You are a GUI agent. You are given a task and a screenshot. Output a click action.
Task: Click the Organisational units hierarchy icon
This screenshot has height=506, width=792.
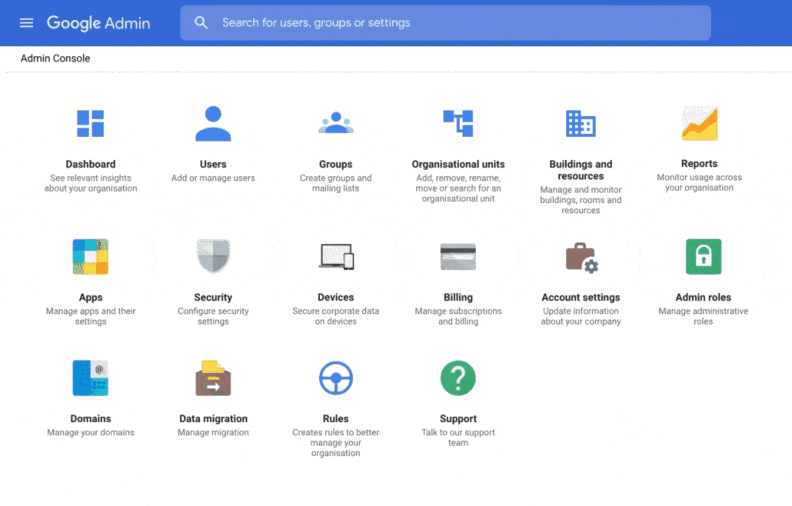458,123
